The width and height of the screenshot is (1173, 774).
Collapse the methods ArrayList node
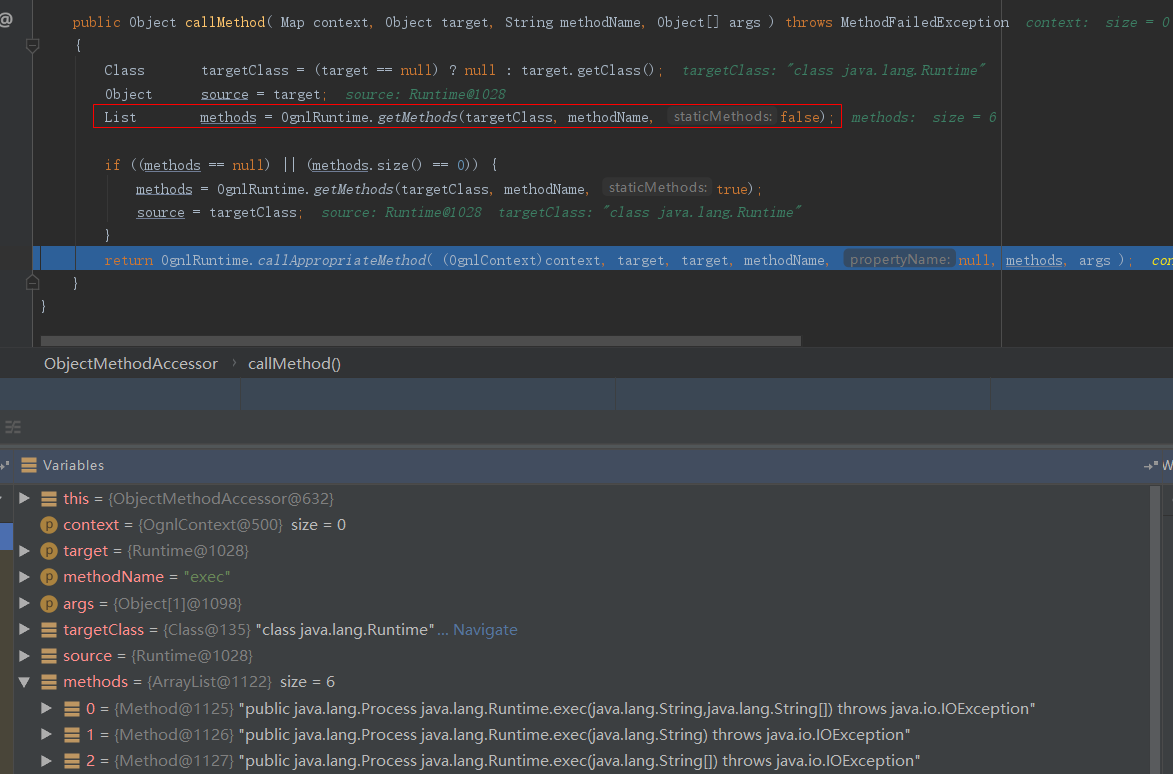[25, 682]
